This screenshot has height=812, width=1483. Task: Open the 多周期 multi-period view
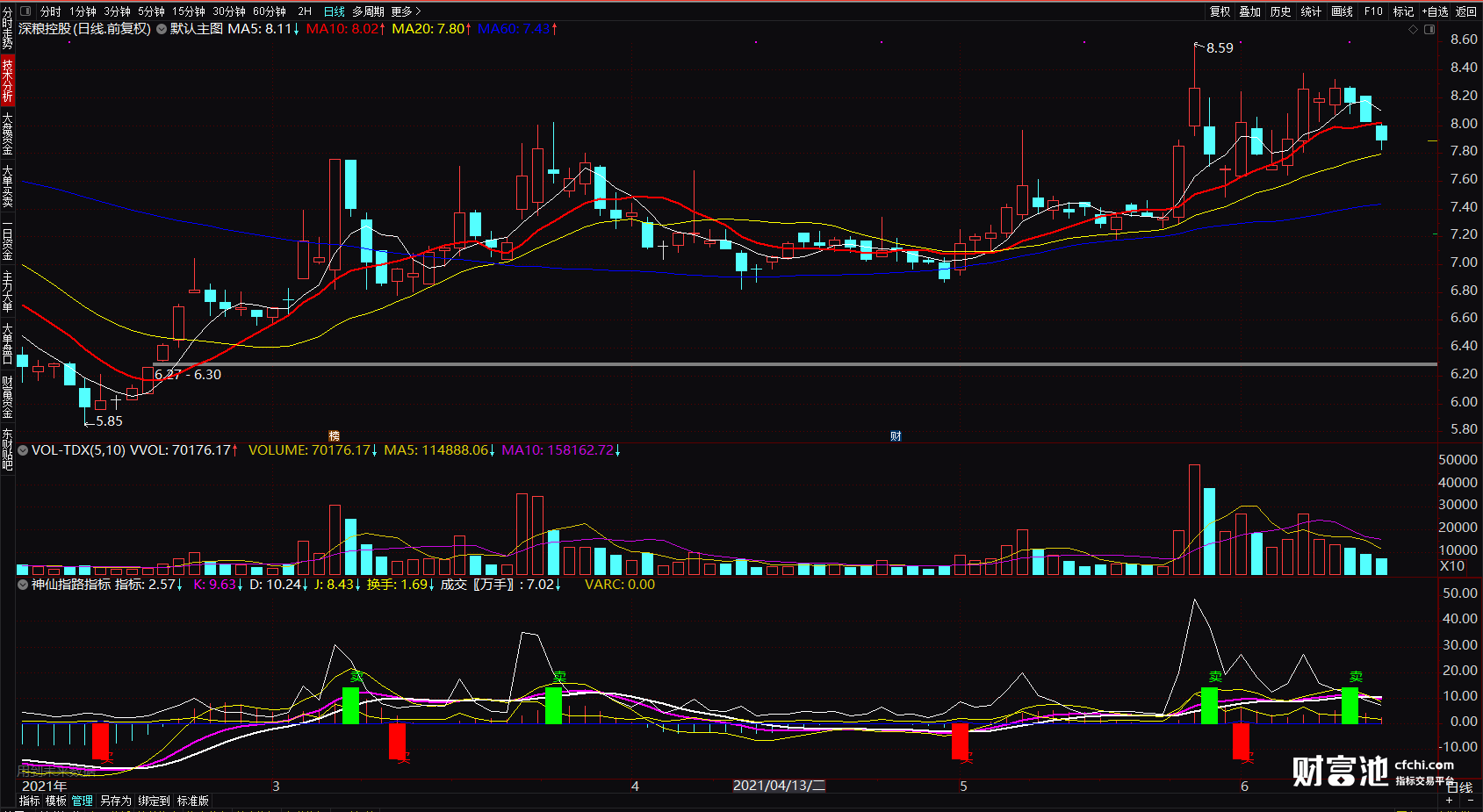pos(368,11)
